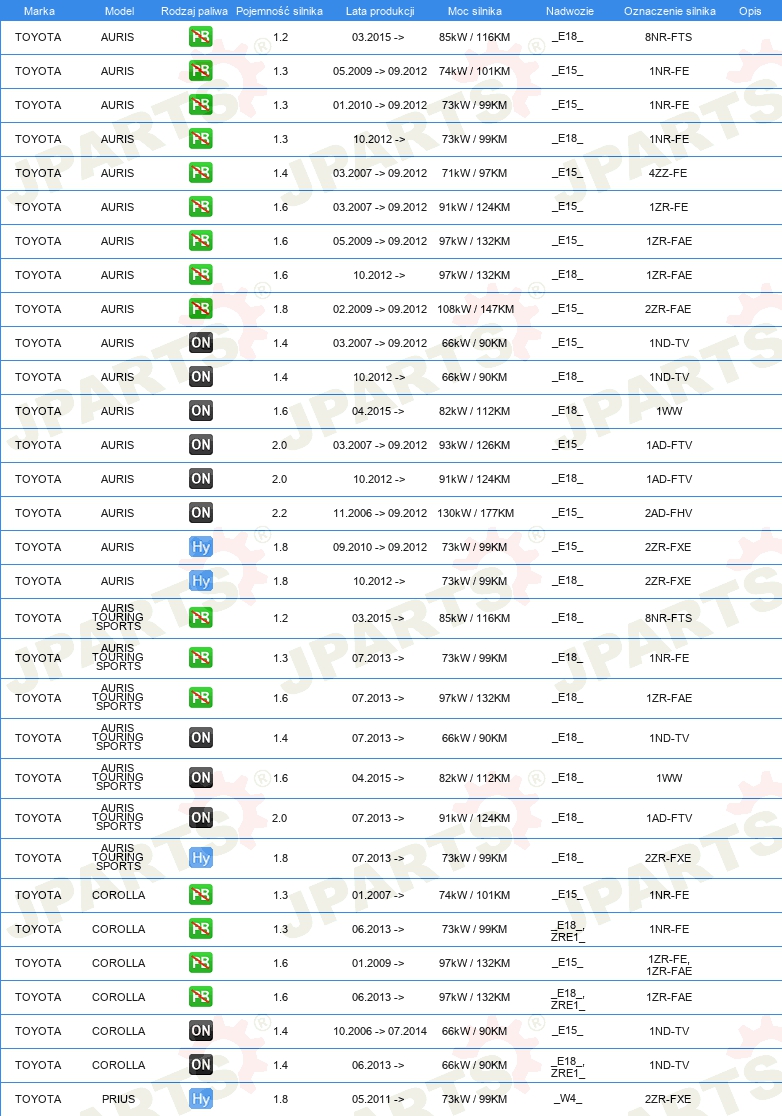The width and height of the screenshot is (782, 1116).
Task: Click the Model column header
Action: click(120, 11)
